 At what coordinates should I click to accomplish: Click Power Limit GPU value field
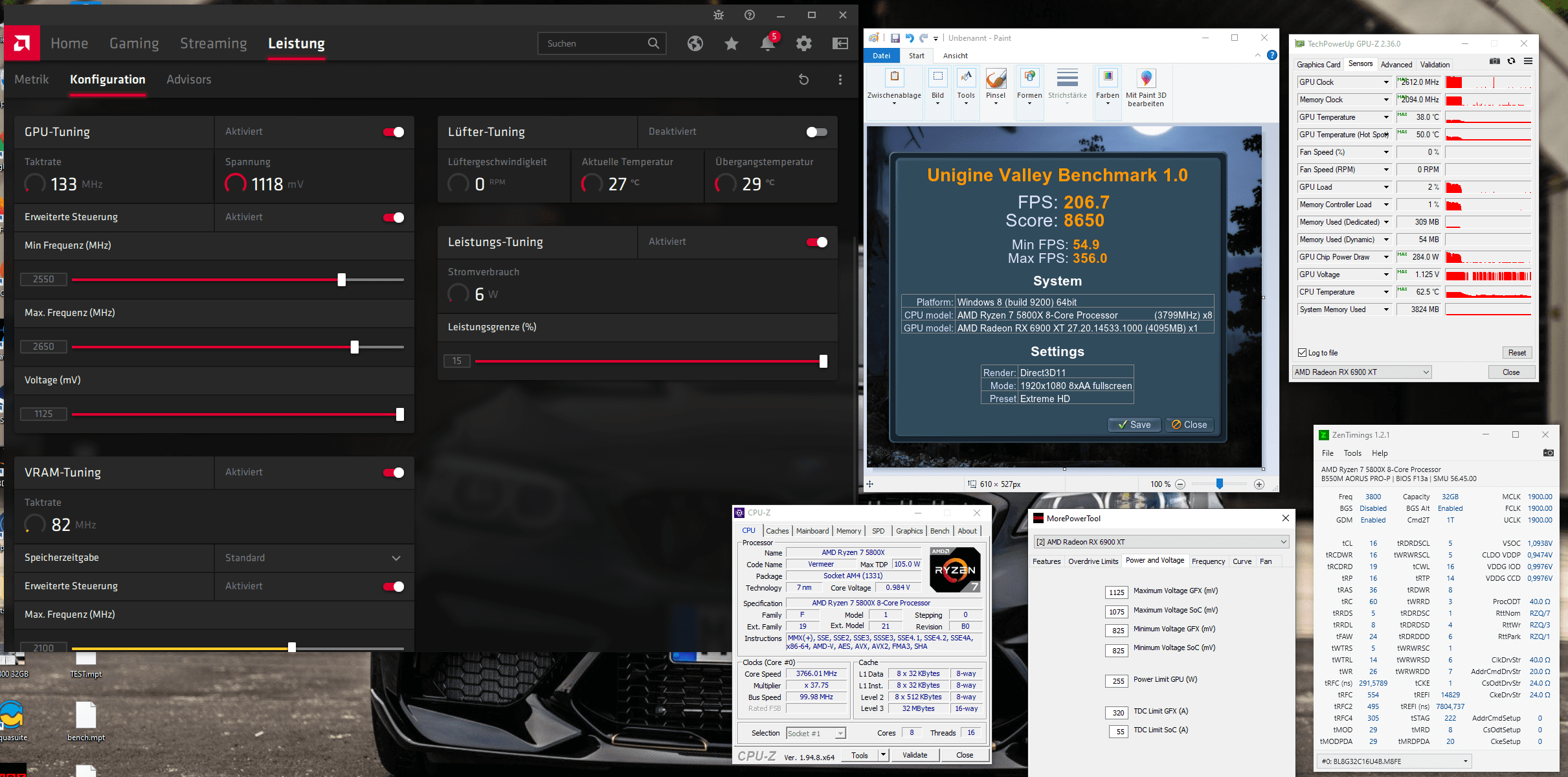tap(1117, 681)
